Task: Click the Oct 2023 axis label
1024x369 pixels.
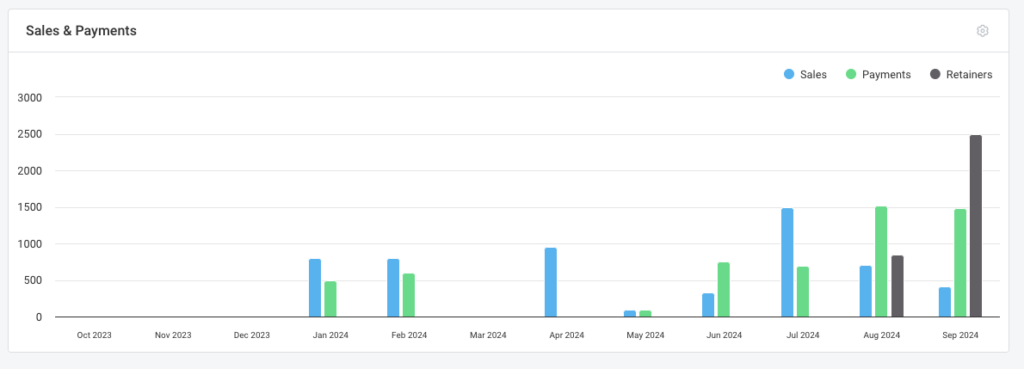Action: coord(94,335)
